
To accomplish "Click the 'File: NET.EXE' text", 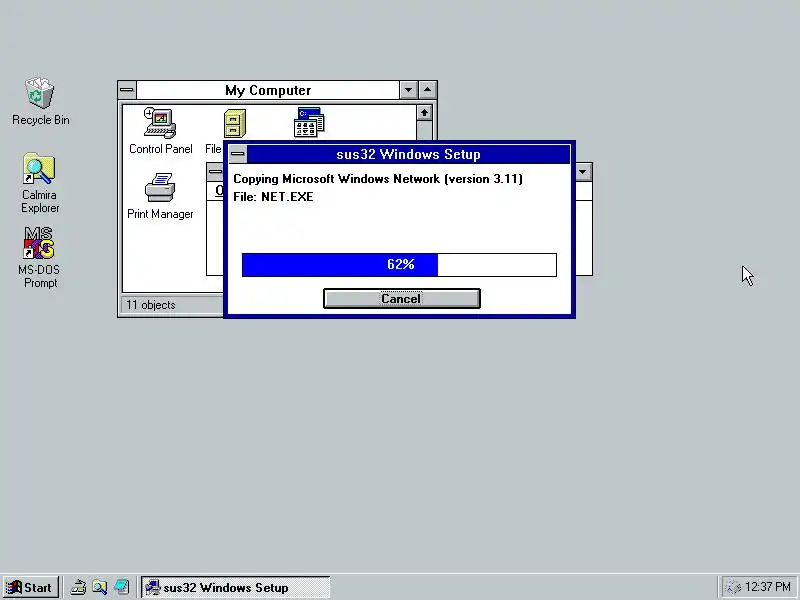I will click(x=273, y=197).
